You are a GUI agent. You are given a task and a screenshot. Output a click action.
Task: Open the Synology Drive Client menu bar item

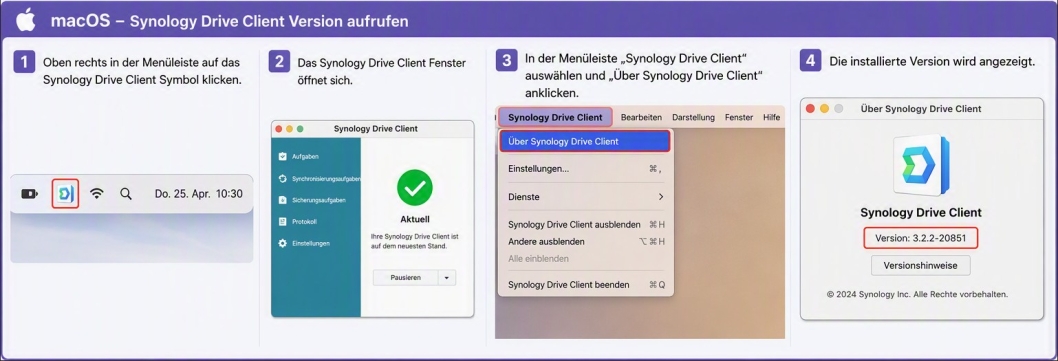pos(555,117)
